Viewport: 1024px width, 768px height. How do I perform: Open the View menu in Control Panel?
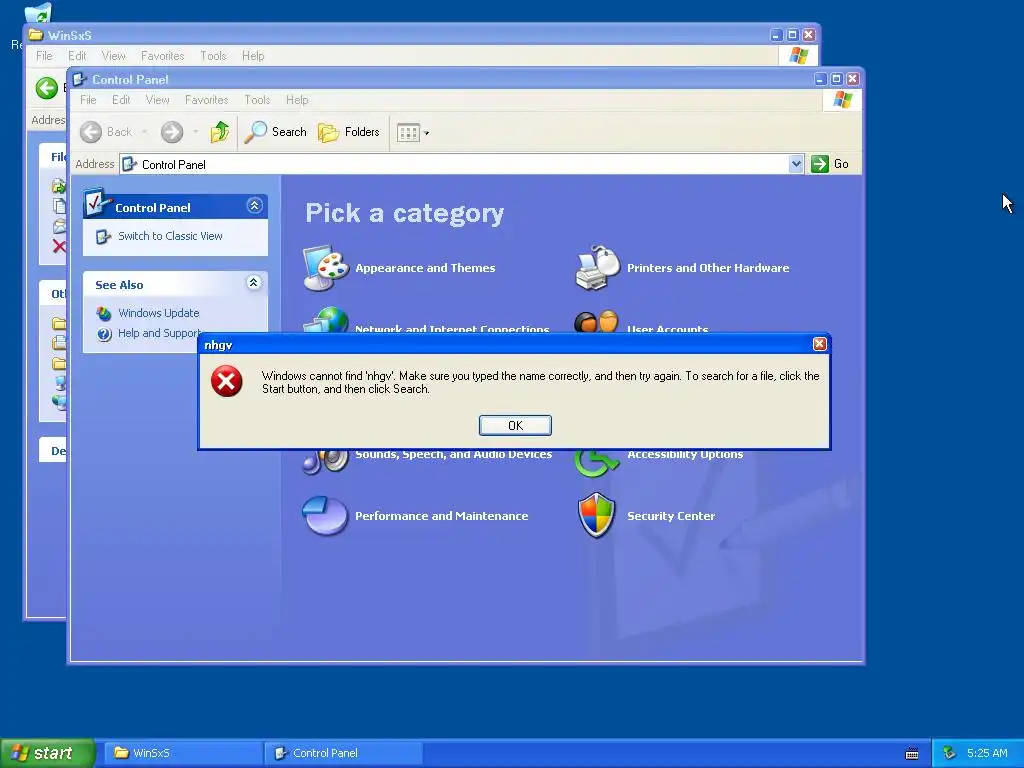[157, 100]
